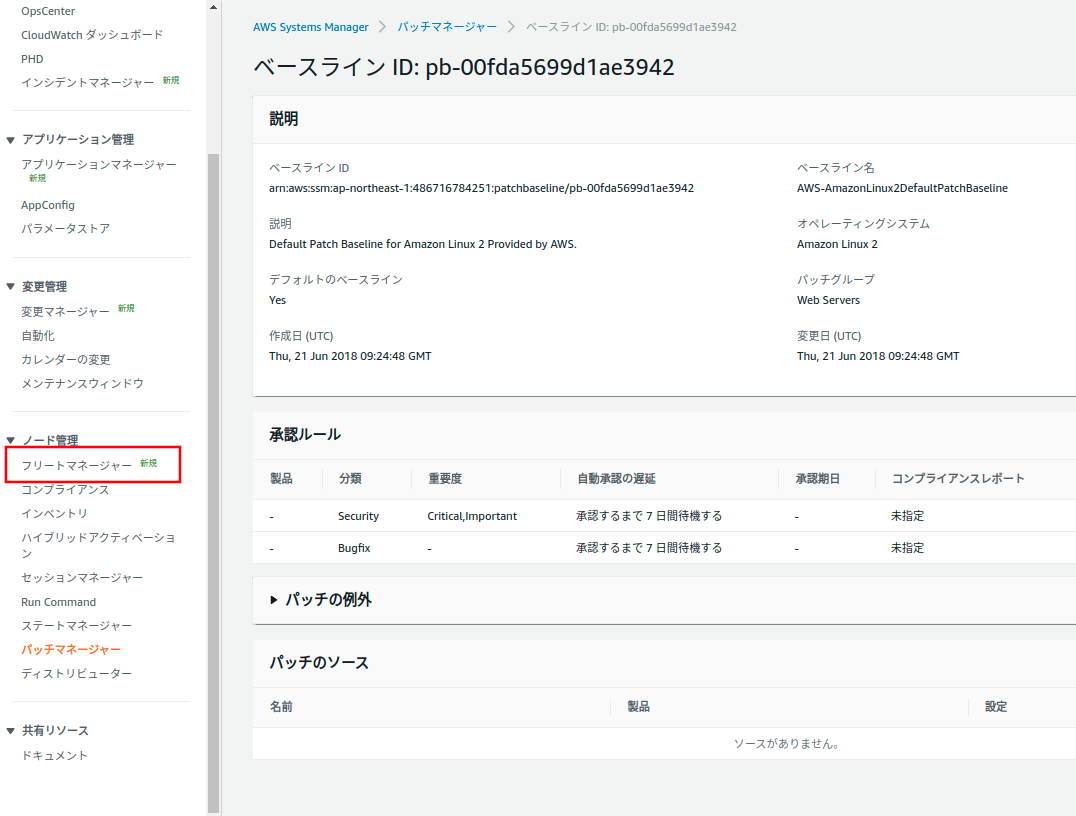The image size is (1076, 816).
Task: Collapse the 共有リソース section
Action: [x=10, y=731]
